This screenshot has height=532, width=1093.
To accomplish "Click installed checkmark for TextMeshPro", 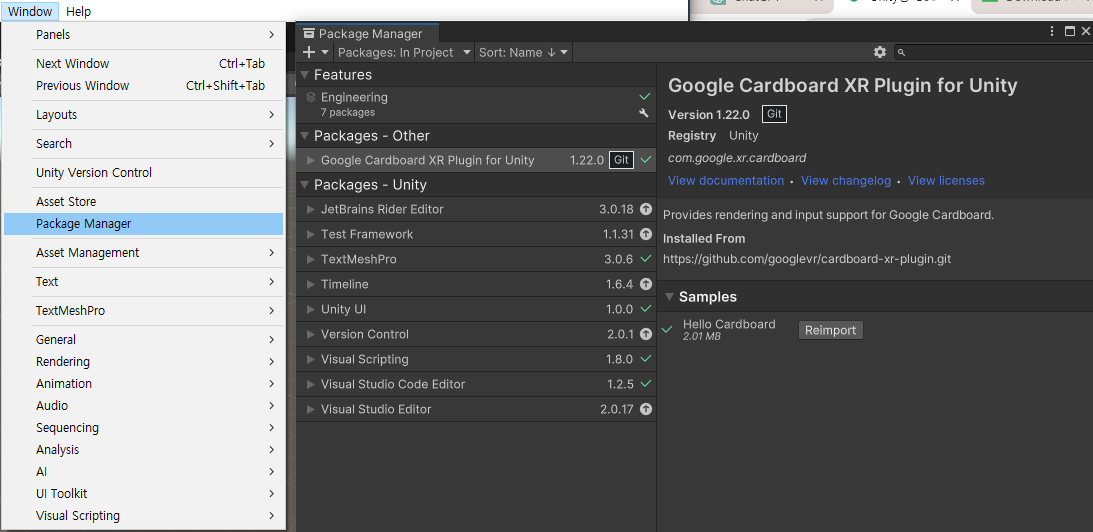I will coord(645,259).
